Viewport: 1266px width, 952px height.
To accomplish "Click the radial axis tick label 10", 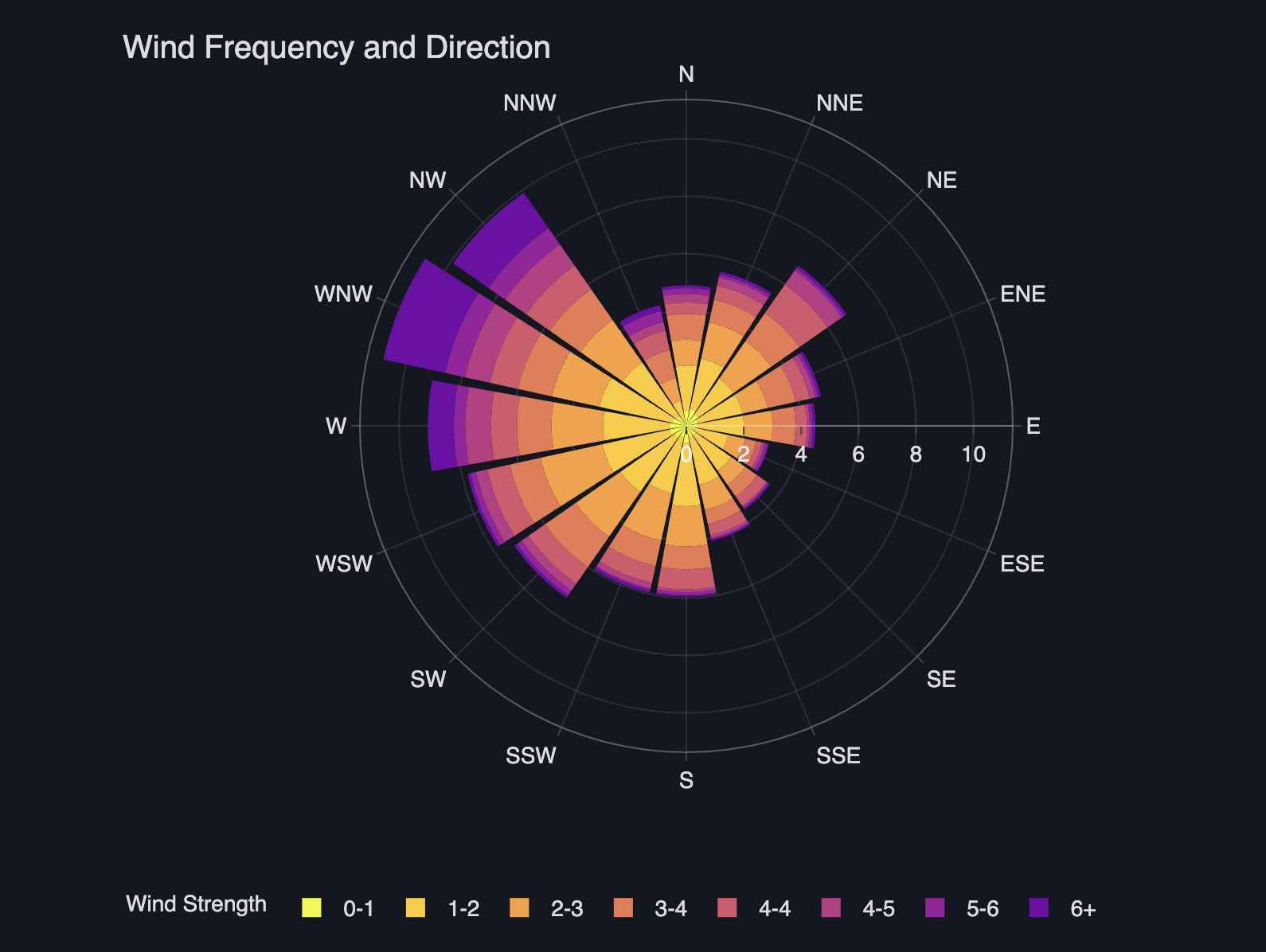I will click(x=974, y=455).
